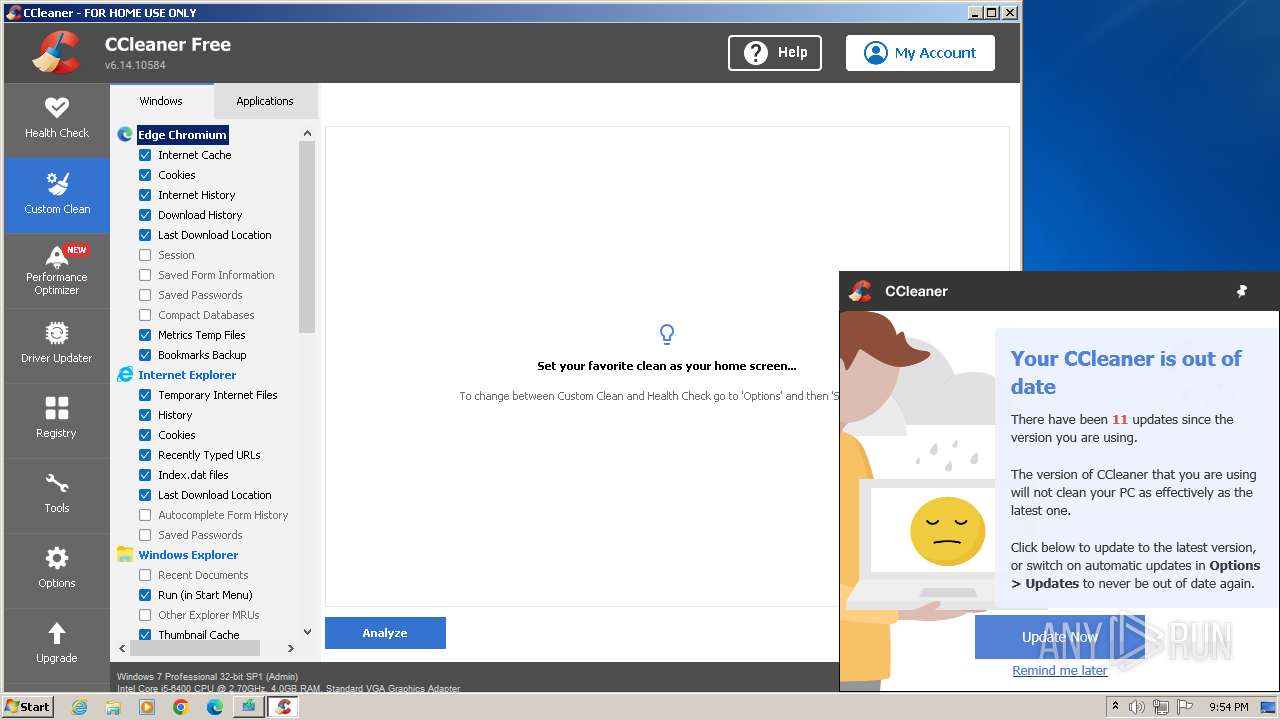Viewport: 1280px width, 720px height.
Task: Open the Options gear section
Action: pyautogui.click(x=57, y=570)
